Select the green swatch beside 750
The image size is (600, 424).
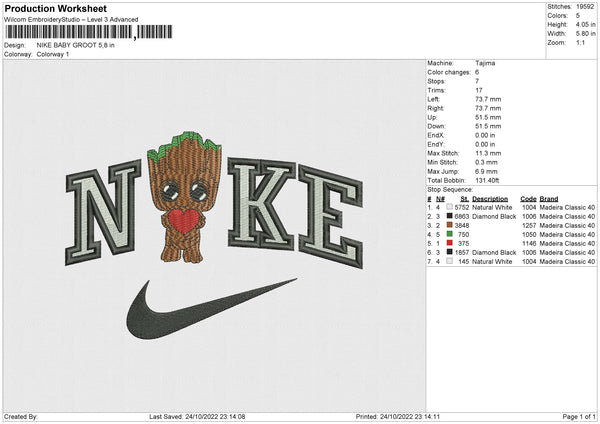(x=449, y=234)
